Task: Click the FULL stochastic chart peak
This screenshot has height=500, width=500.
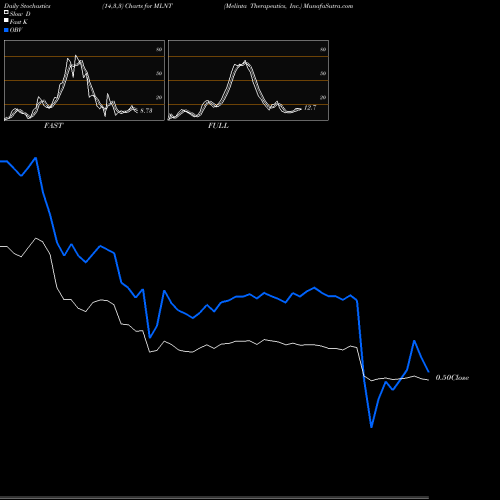Action: pos(245,61)
